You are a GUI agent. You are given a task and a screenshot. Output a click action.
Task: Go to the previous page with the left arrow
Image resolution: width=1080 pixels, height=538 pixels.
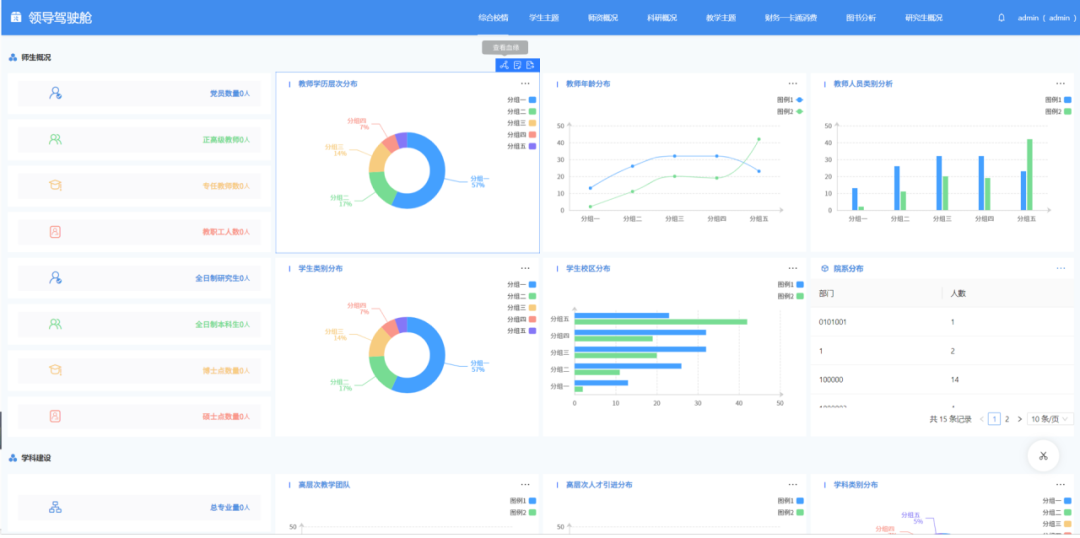click(x=982, y=419)
